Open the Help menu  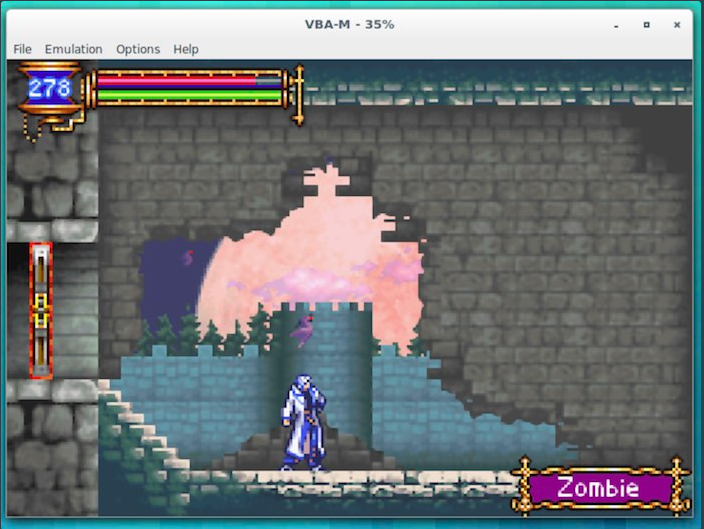[x=186, y=49]
